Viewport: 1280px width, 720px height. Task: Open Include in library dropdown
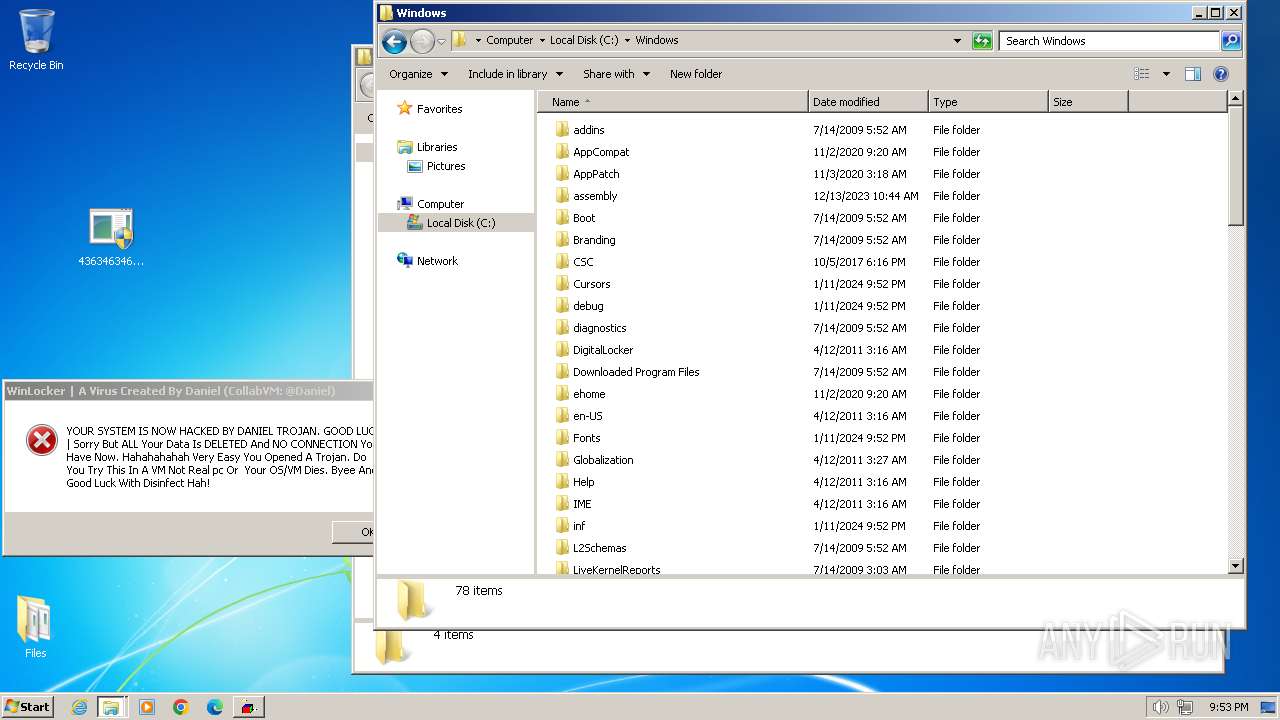515,74
